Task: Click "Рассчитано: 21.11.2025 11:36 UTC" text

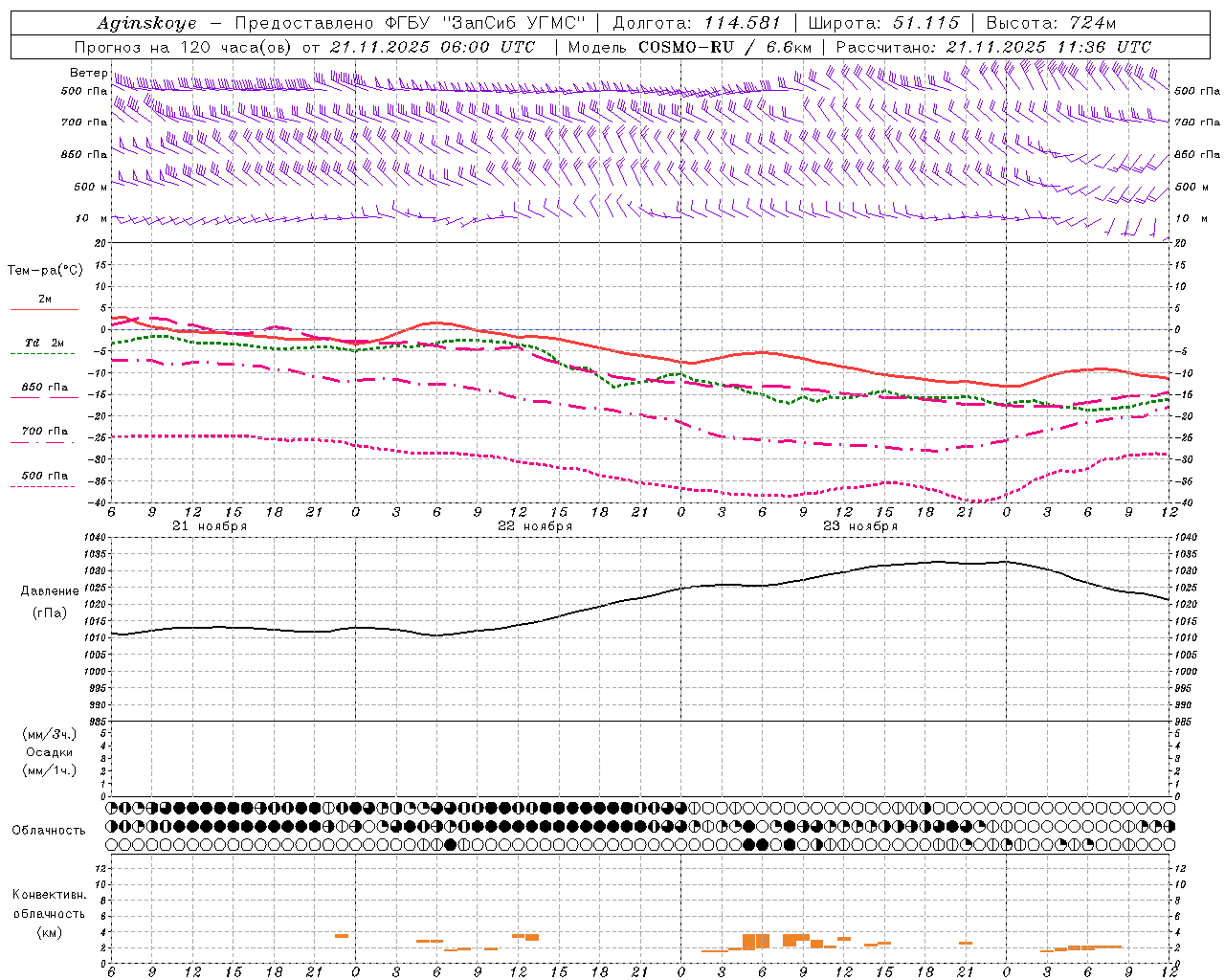Action: point(993,47)
